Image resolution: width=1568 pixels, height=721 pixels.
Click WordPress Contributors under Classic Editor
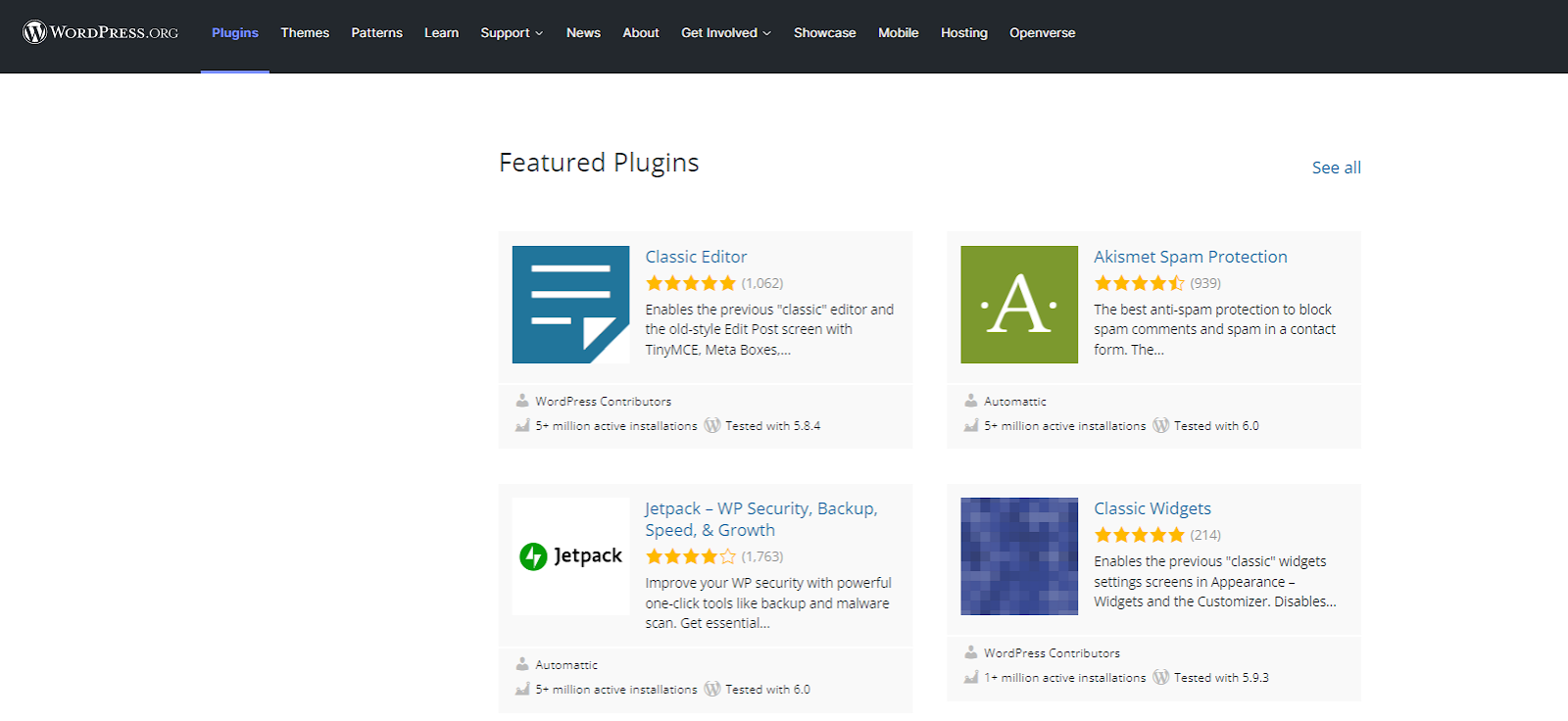click(x=604, y=402)
